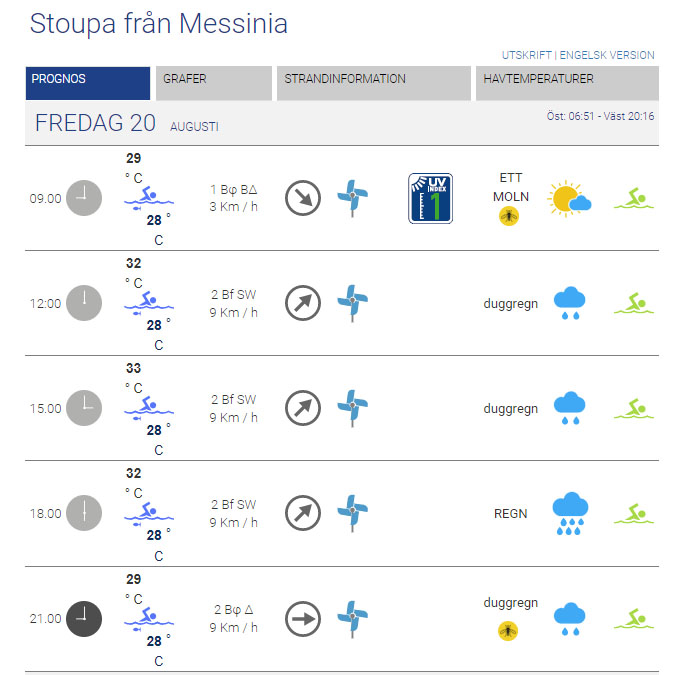Click the eastward wind arrow at 21.00
This screenshot has width=675, height=675.
(303, 619)
